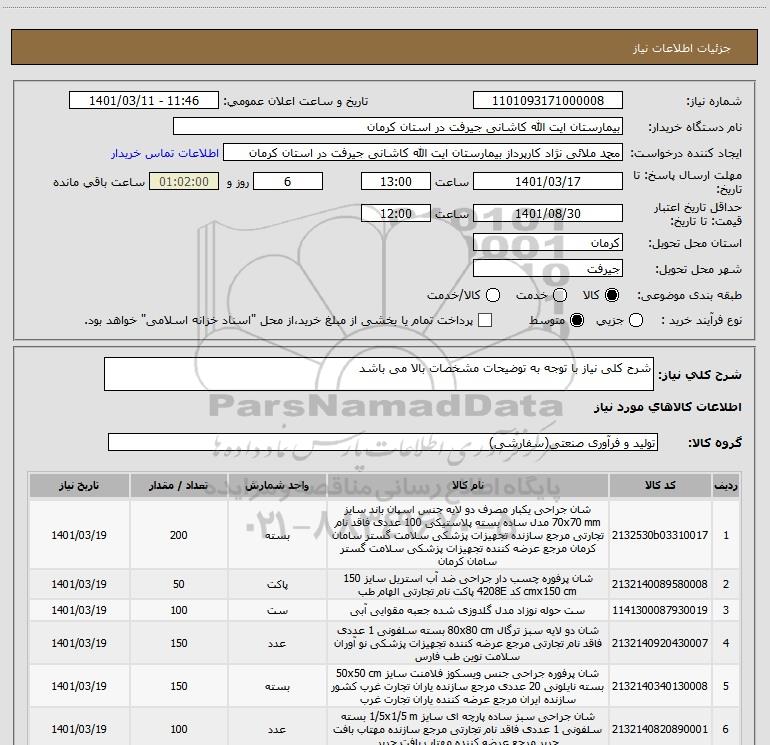The height and width of the screenshot is (745, 770).
Task: Click the تعداد / مقدار column header
Action: [178, 485]
